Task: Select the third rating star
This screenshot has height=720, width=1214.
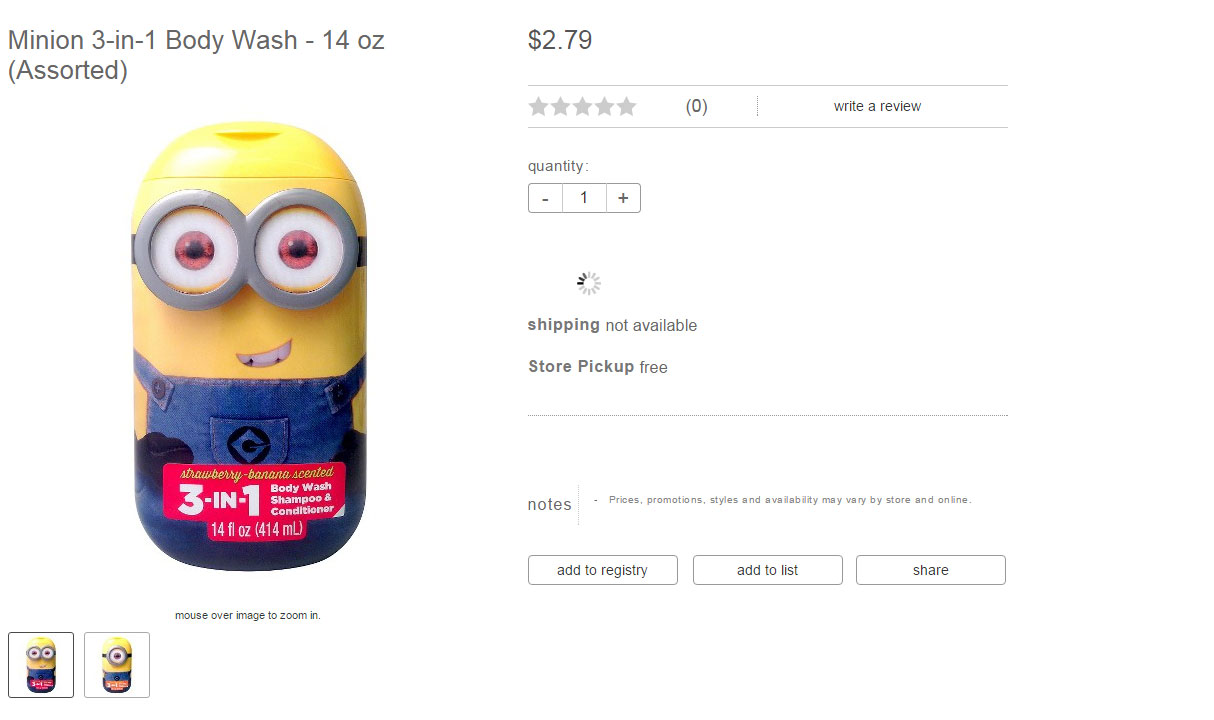Action: (x=583, y=107)
